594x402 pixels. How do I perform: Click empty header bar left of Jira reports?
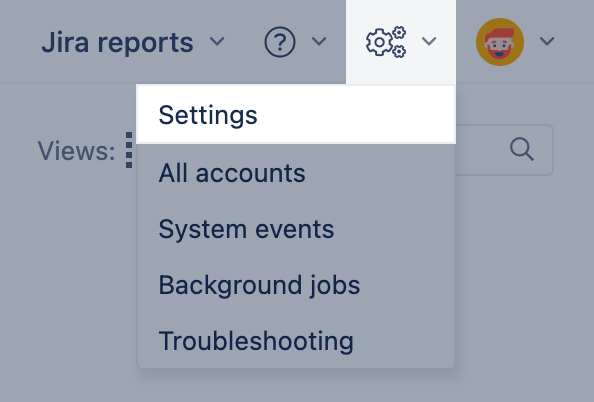[x=19, y=42]
